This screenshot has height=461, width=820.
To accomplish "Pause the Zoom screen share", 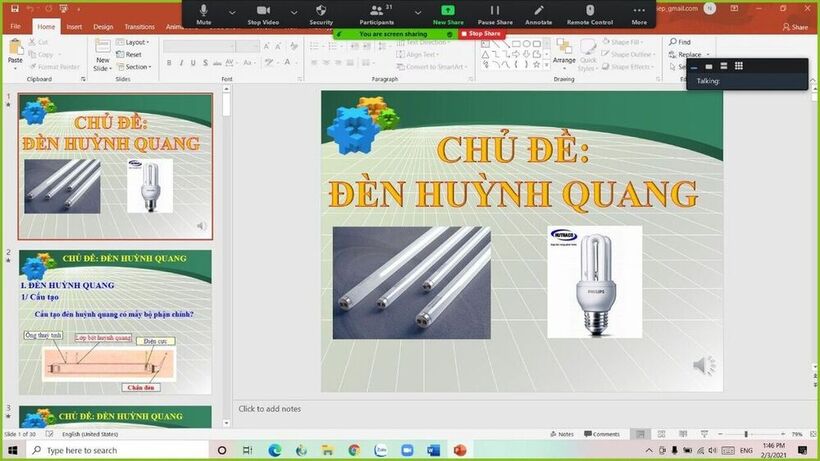I will click(x=495, y=14).
